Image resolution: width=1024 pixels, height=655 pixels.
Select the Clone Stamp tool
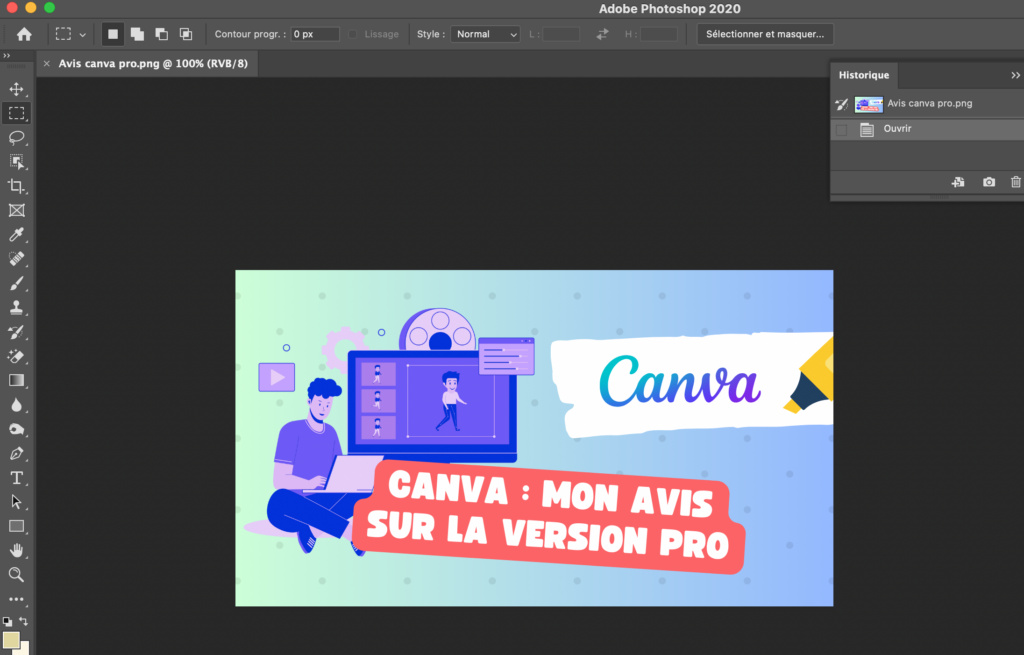coord(16,308)
